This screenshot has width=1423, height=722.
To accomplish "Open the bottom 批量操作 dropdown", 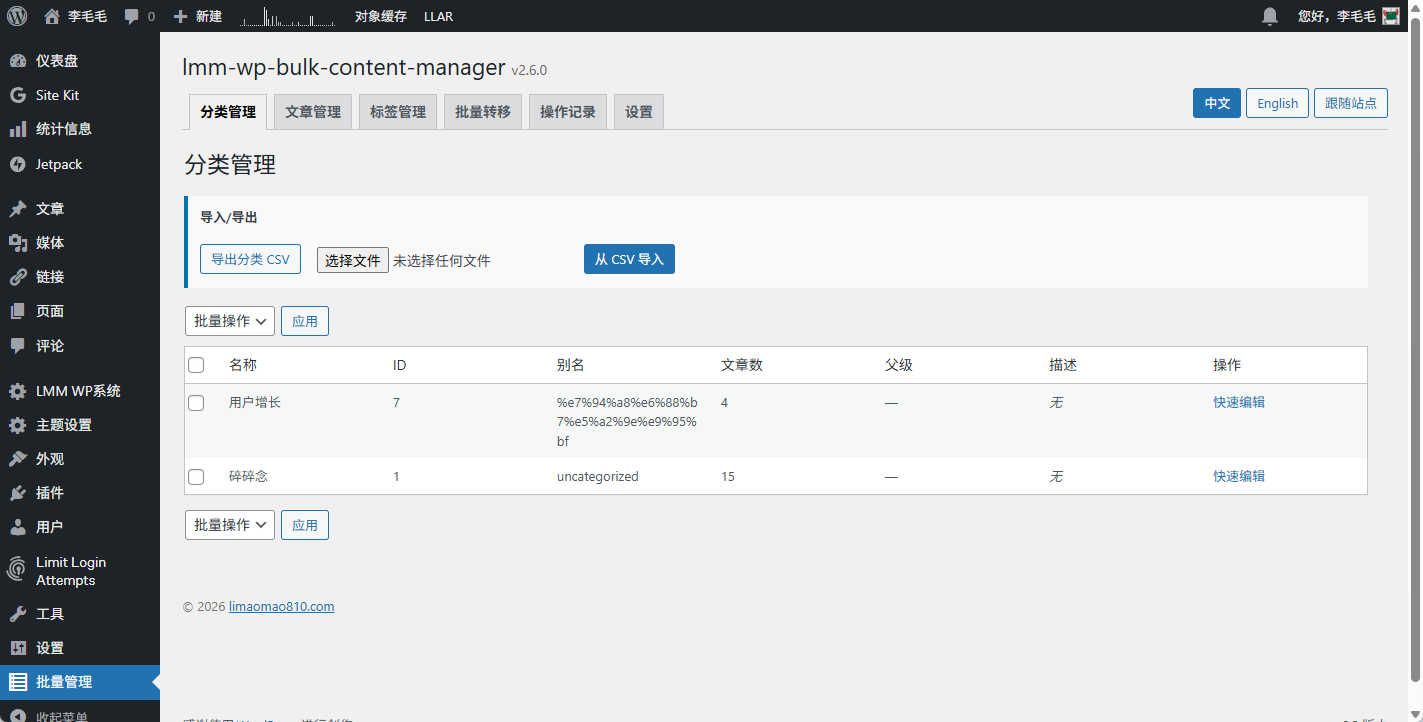I will (229, 525).
